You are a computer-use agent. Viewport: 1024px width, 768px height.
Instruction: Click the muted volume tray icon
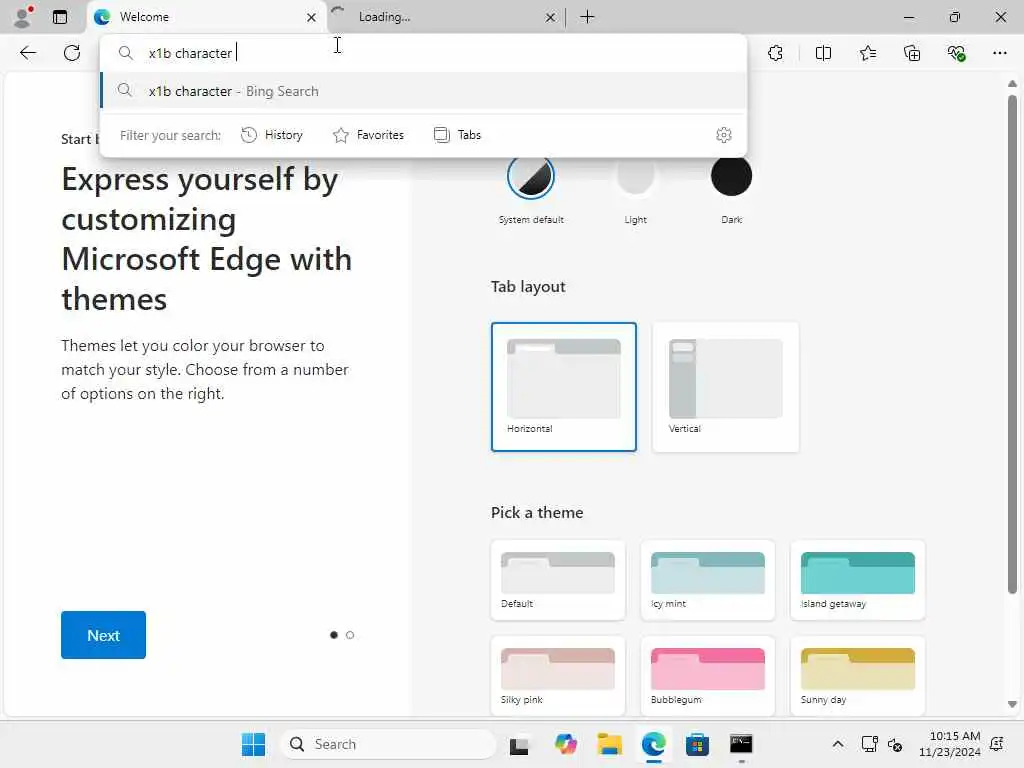click(x=895, y=744)
